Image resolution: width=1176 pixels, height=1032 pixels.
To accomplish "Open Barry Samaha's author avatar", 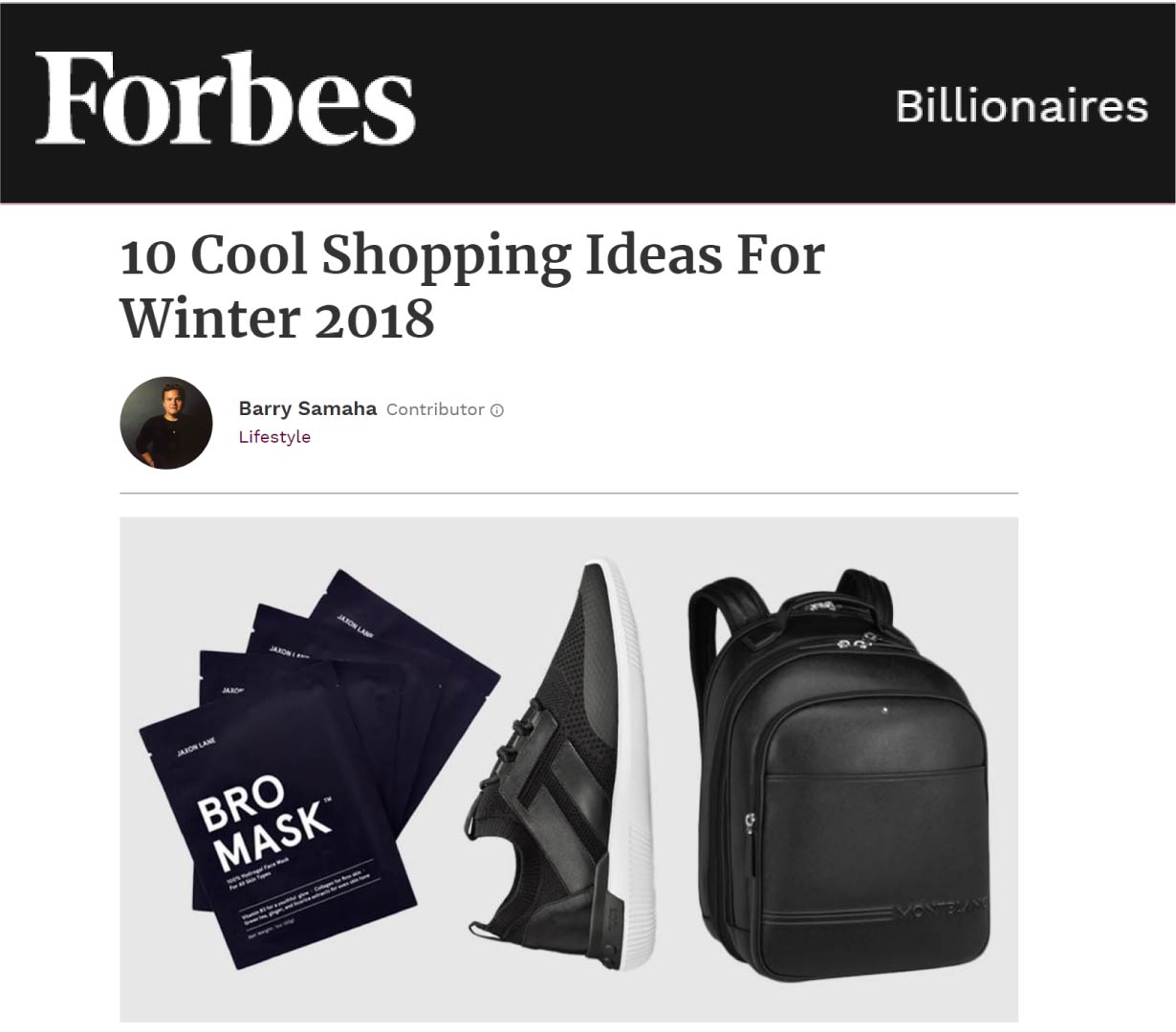I will [x=166, y=423].
